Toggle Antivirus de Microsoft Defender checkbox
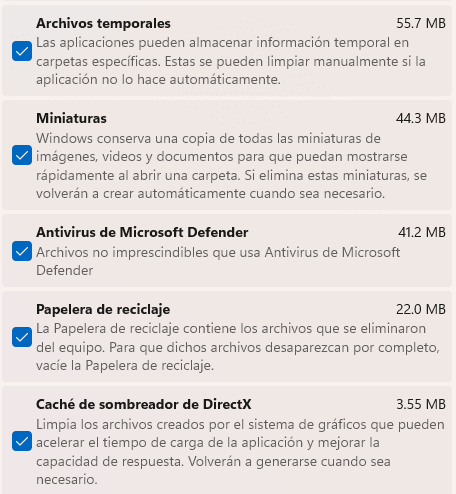The image size is (456, 494). (x=22, y=251)
